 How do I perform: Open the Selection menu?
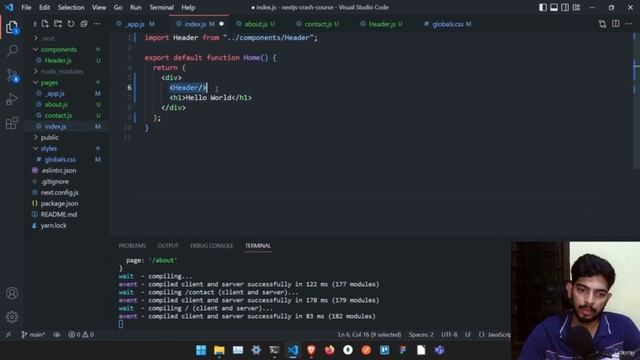(71, 7)
